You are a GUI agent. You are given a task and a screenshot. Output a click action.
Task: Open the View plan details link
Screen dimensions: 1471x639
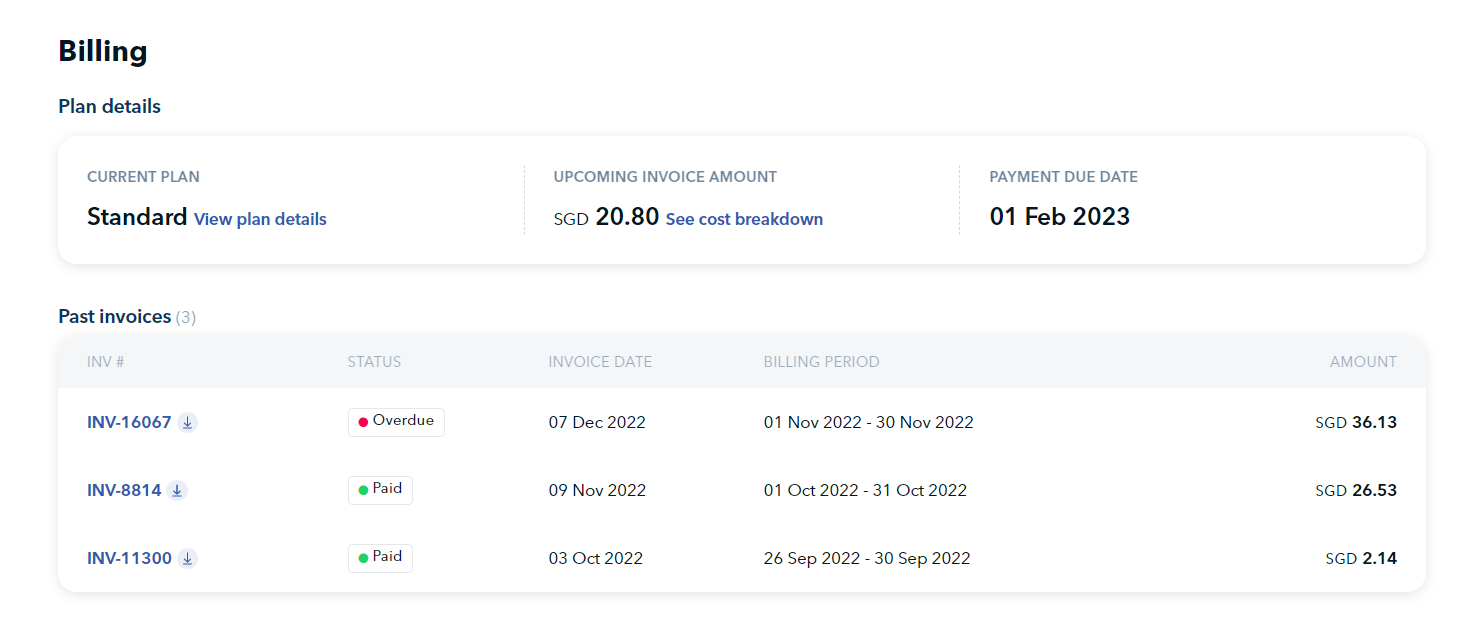(x=260, y=219)
